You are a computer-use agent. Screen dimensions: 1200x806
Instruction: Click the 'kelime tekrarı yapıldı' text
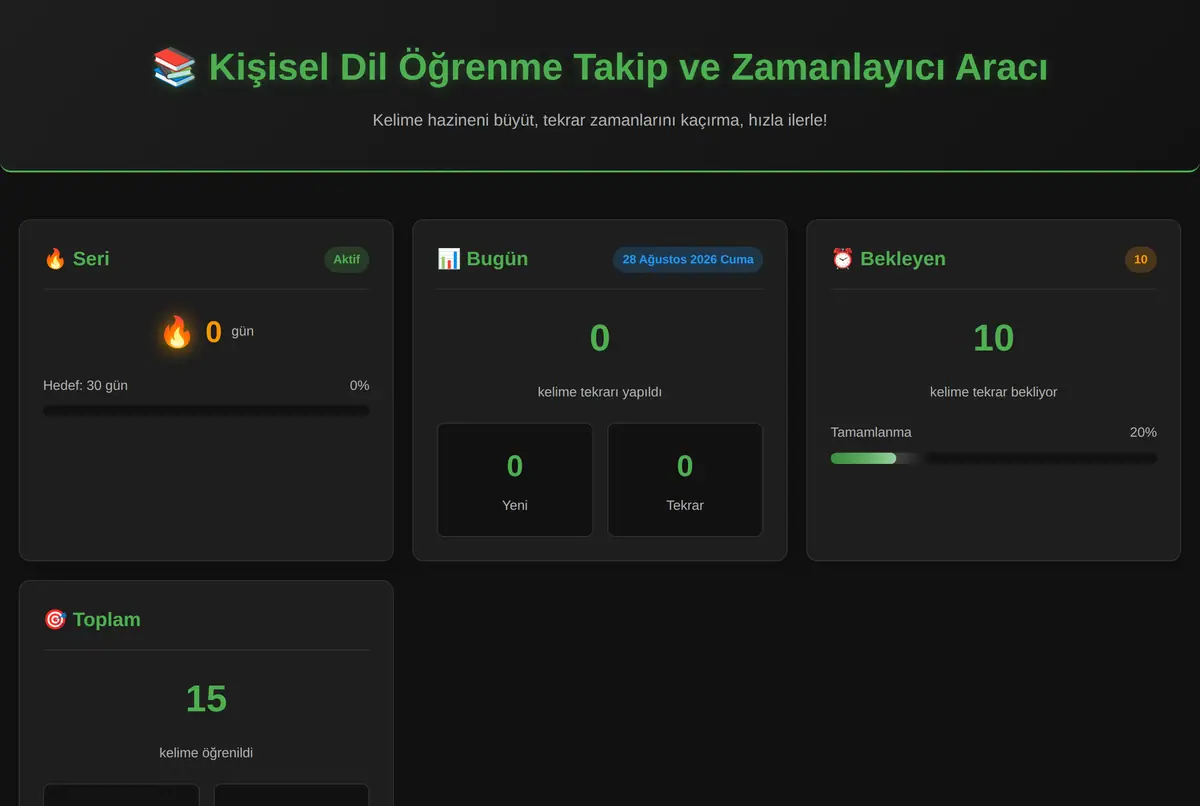click(x=600, y=392)
